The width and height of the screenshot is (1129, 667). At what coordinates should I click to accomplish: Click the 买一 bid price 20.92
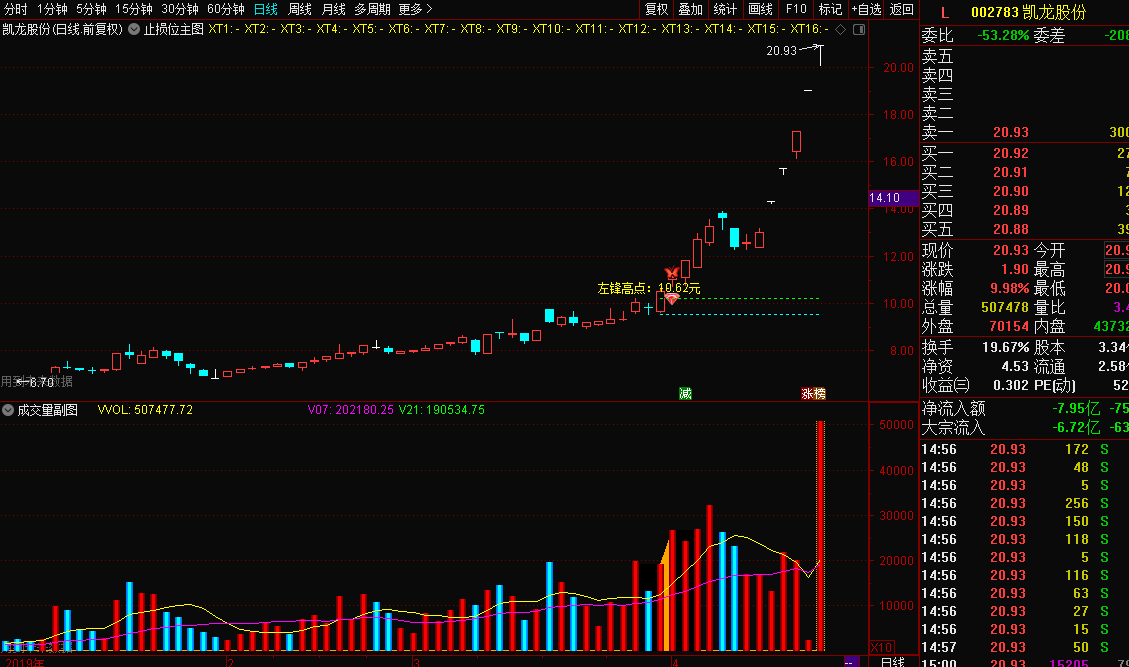(1011, 153)
